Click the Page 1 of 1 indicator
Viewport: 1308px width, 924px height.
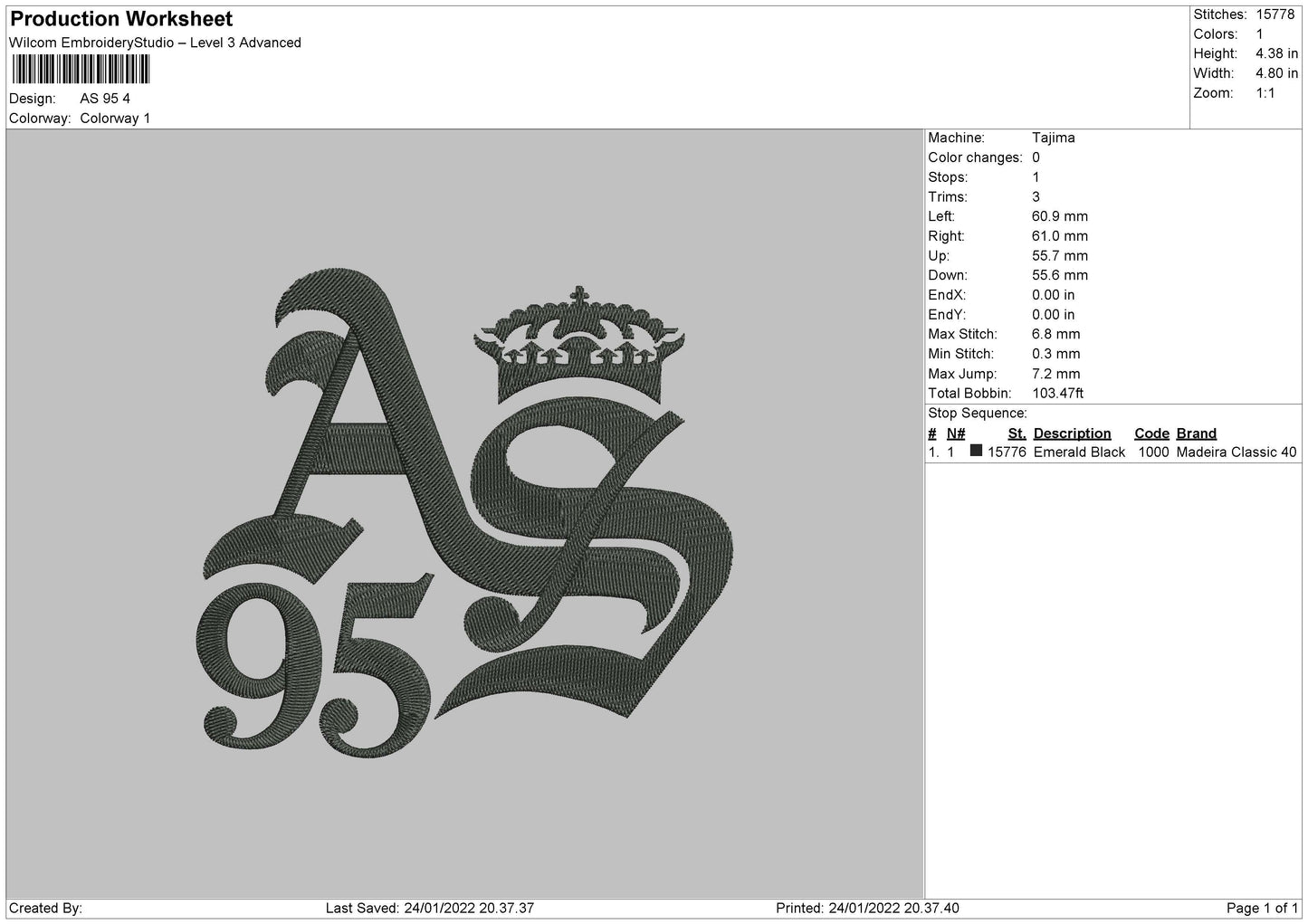pyautogui.click(x=1262, y=908)
